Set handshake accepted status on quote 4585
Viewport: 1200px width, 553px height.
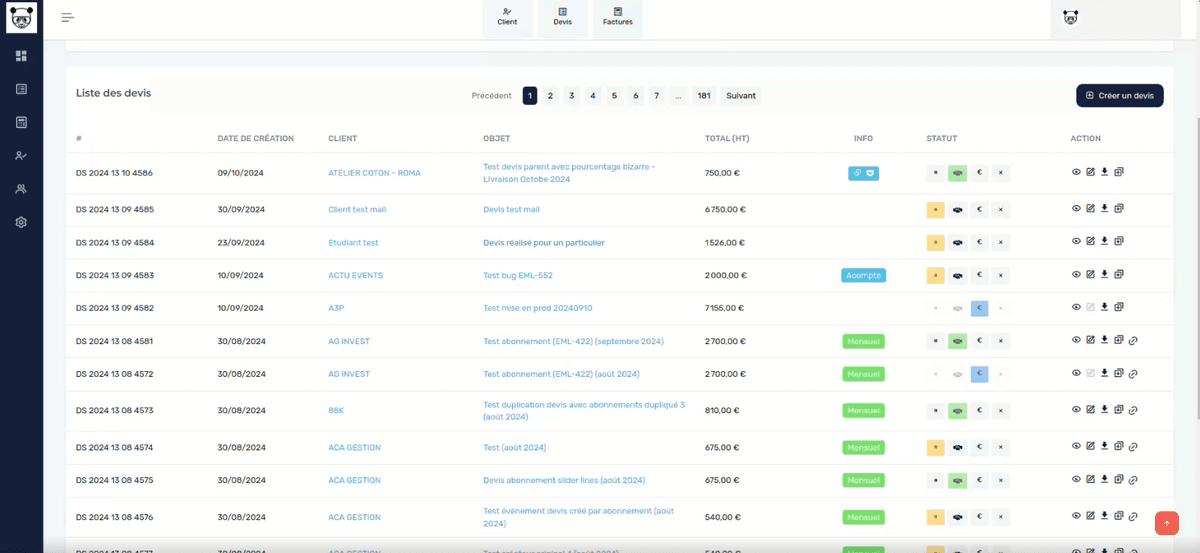[958, 210]
